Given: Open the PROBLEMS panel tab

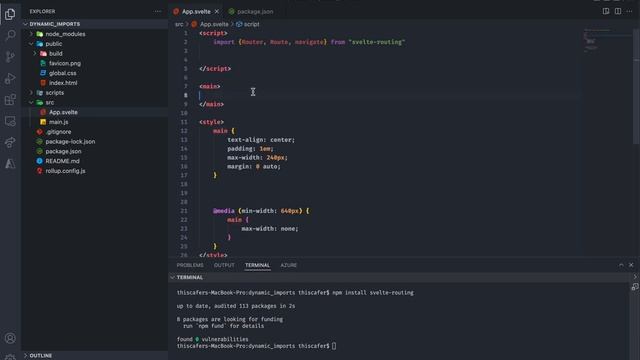Looking at the screenshot, I should pos(190,265).
